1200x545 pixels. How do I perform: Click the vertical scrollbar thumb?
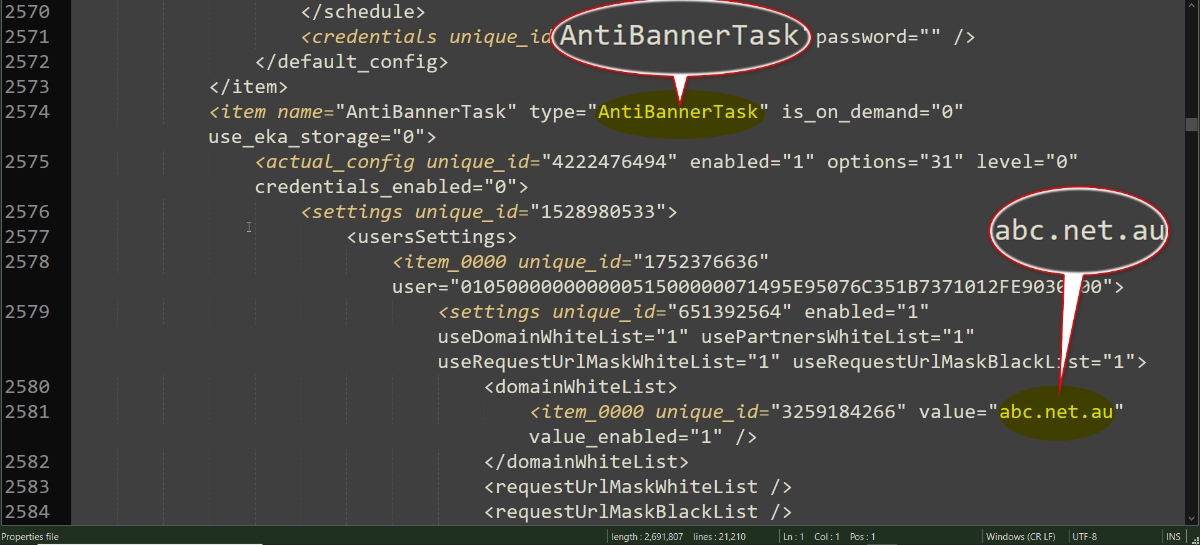click(1191, 124)
